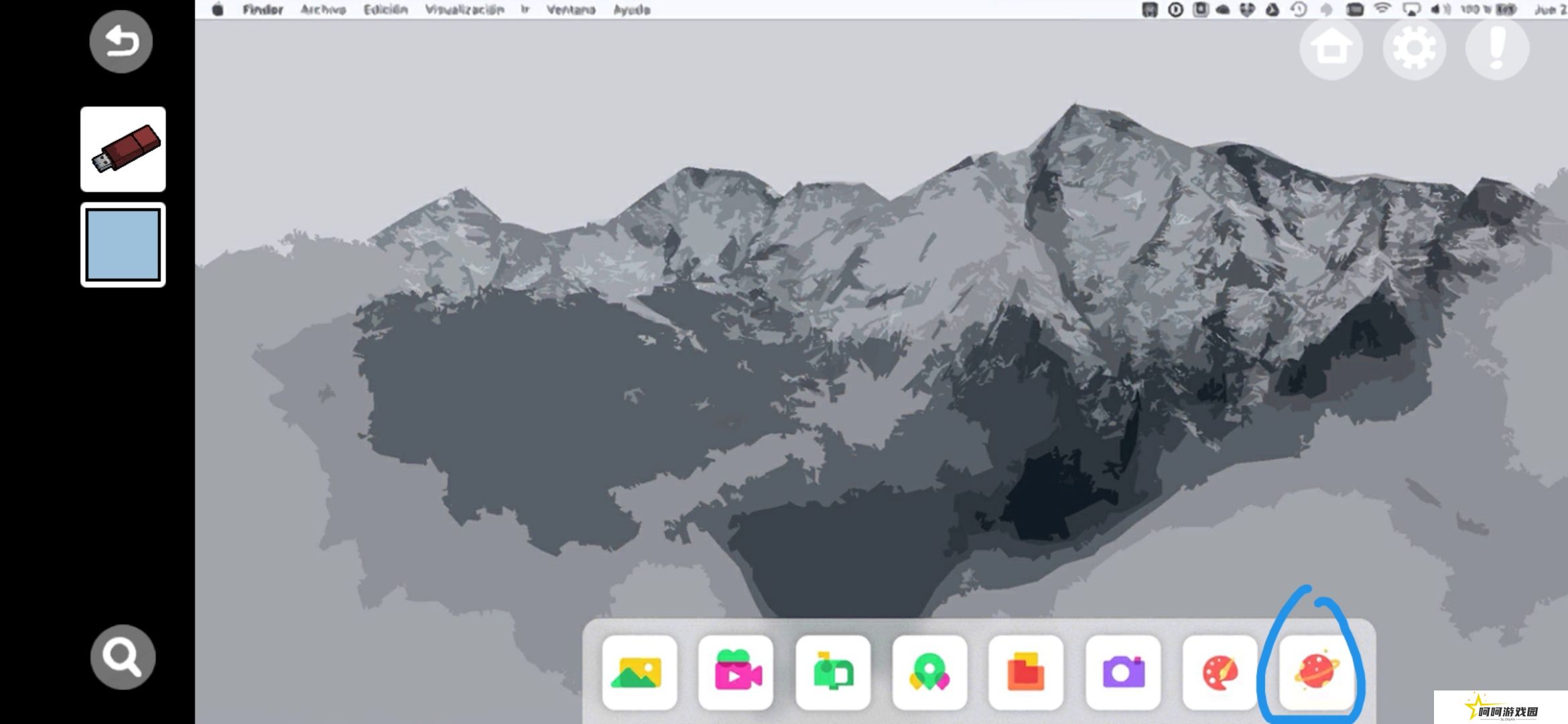The image size is (1568, 724).
Task: Click the Time Machine clock icon
Action: click(1299, 9)
